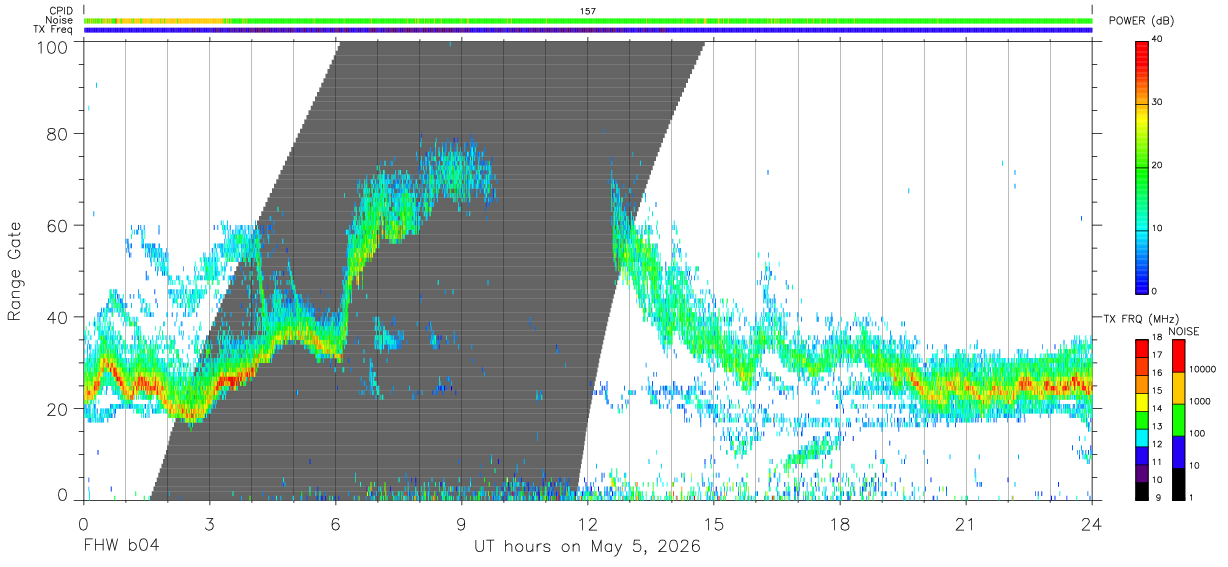The width and height of the screenshot is (1228, 567).
Task: Pick the green middle of the power colorbar
Action: pyautogui.click(x=1142, y=165)
